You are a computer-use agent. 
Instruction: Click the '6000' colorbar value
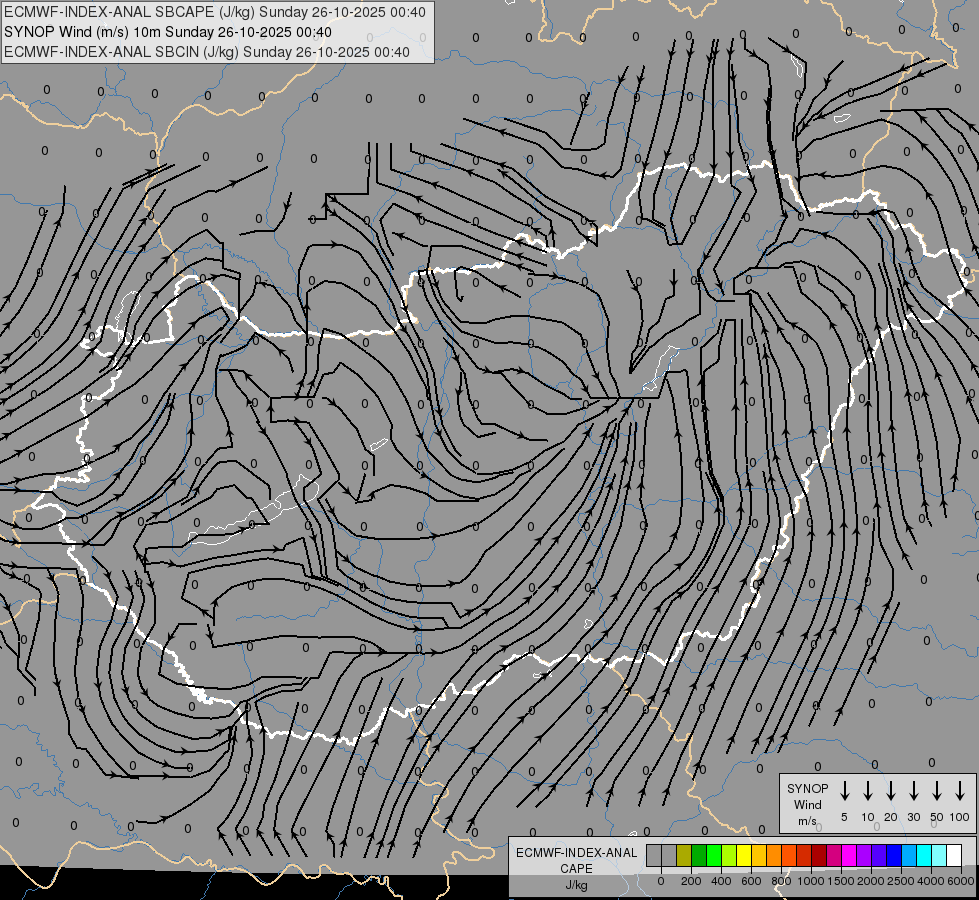962,881
